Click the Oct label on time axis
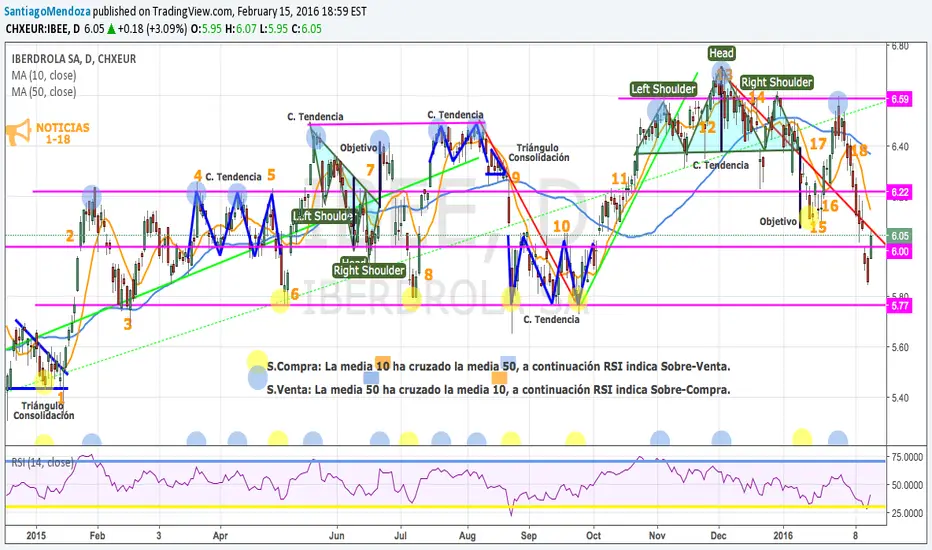The image size is (932, 550). pyautogui.click(x=593, y=536)
